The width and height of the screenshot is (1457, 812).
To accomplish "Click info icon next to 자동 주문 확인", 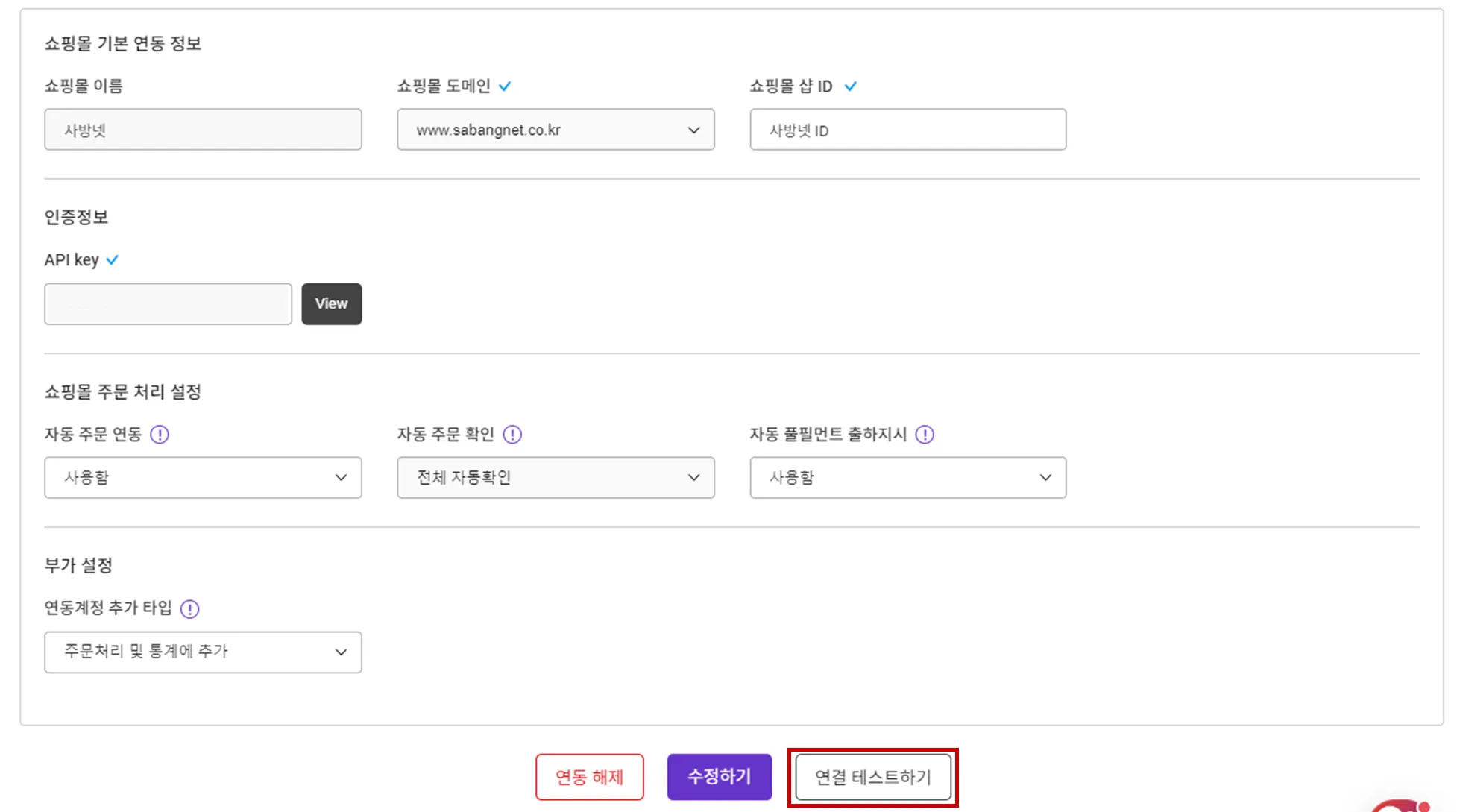I will 512,435.
